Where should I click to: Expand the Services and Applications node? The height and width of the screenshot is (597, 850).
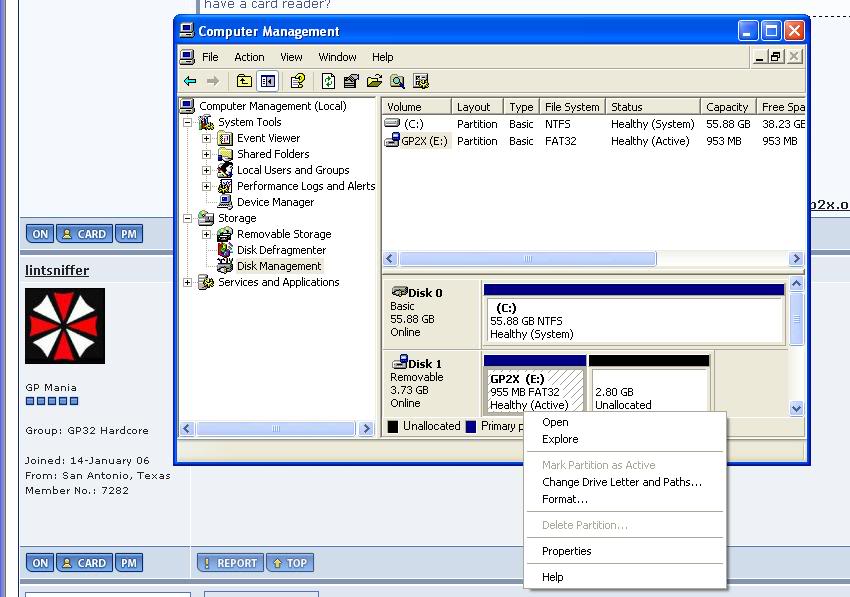[187, 282]
